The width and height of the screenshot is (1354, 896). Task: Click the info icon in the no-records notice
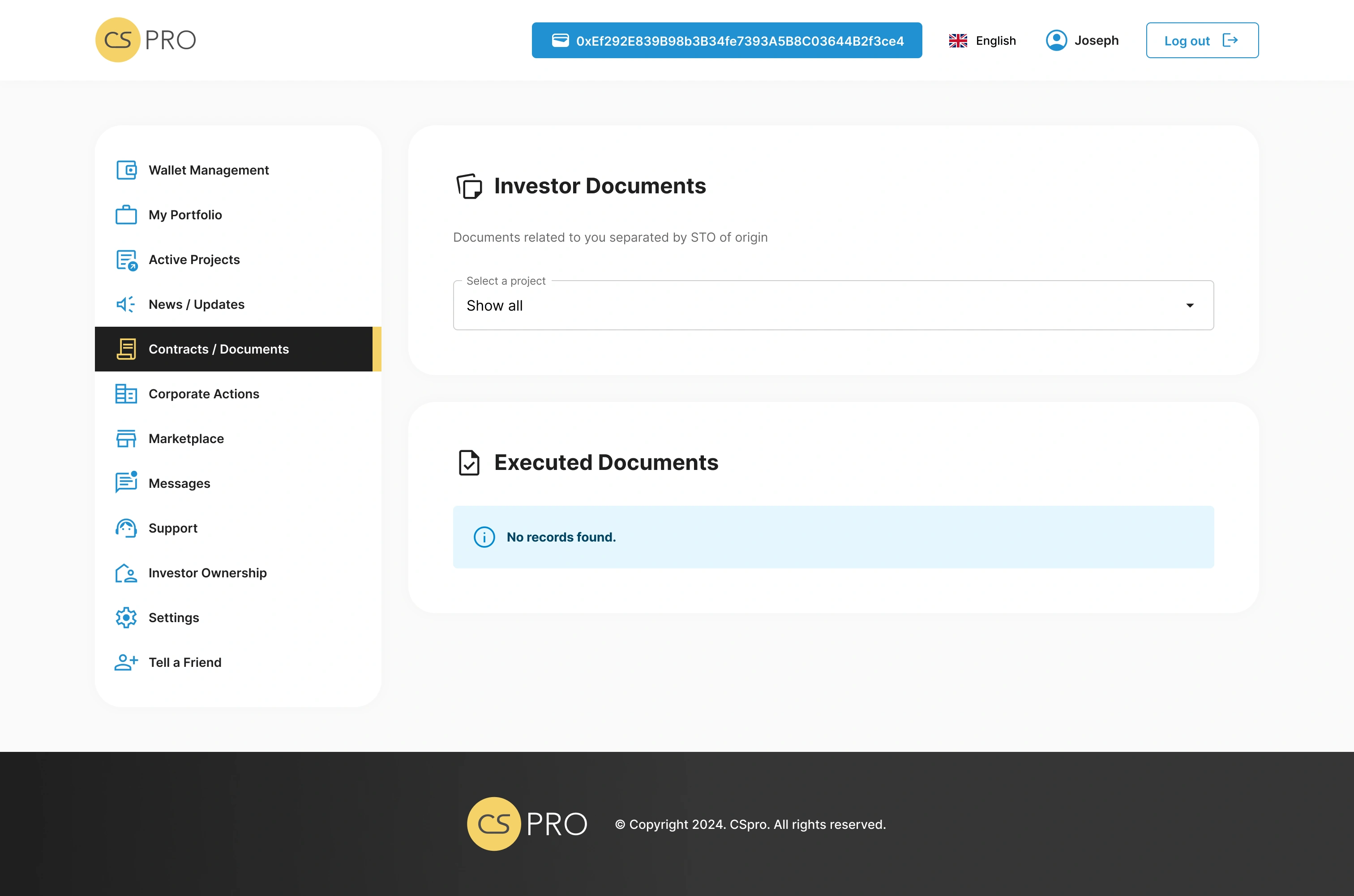tap(484, 537)
